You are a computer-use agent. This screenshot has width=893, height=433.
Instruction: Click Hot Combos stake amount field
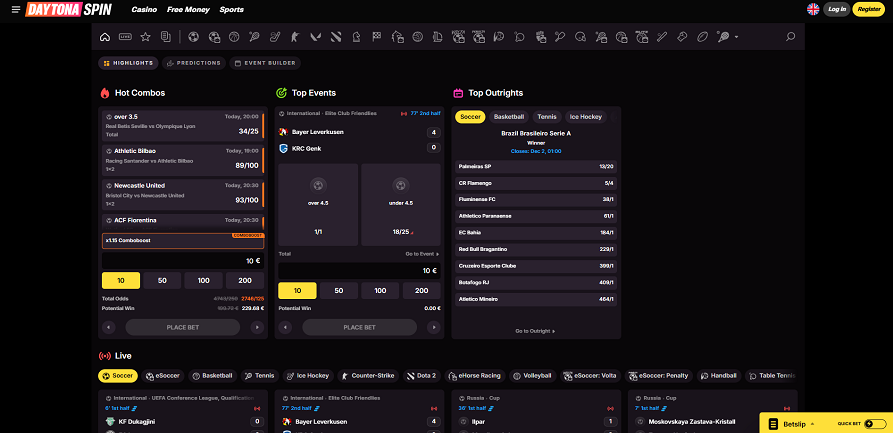(x=183, y=261)
